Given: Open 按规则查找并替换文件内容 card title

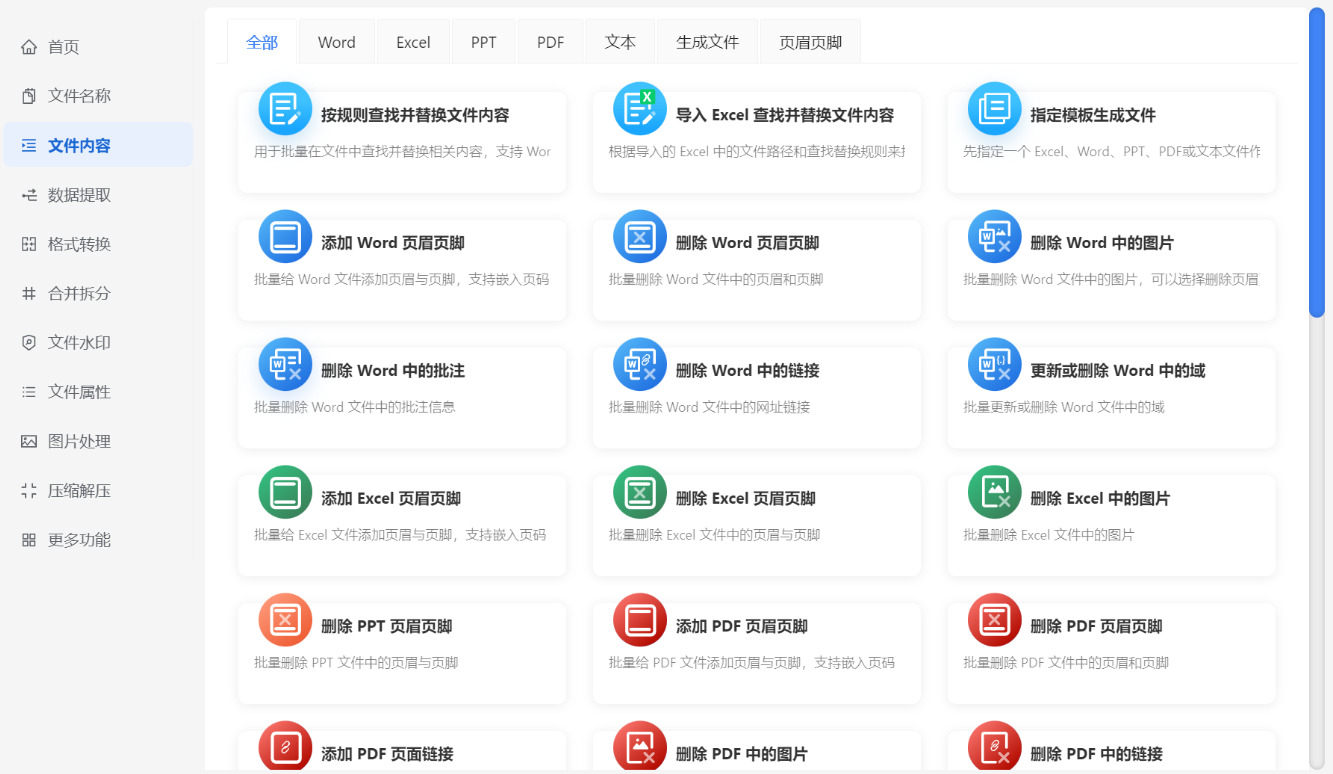Looking at the screenshot, I should pyautogui.click(x=415, y=115).
